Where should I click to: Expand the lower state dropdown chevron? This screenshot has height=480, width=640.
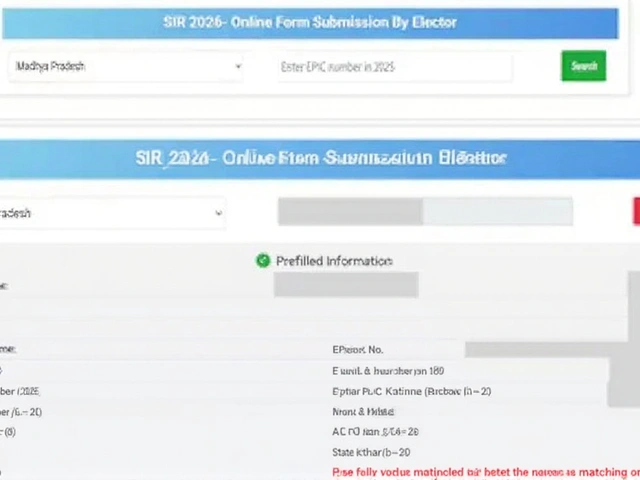click(x=218, y=213)
